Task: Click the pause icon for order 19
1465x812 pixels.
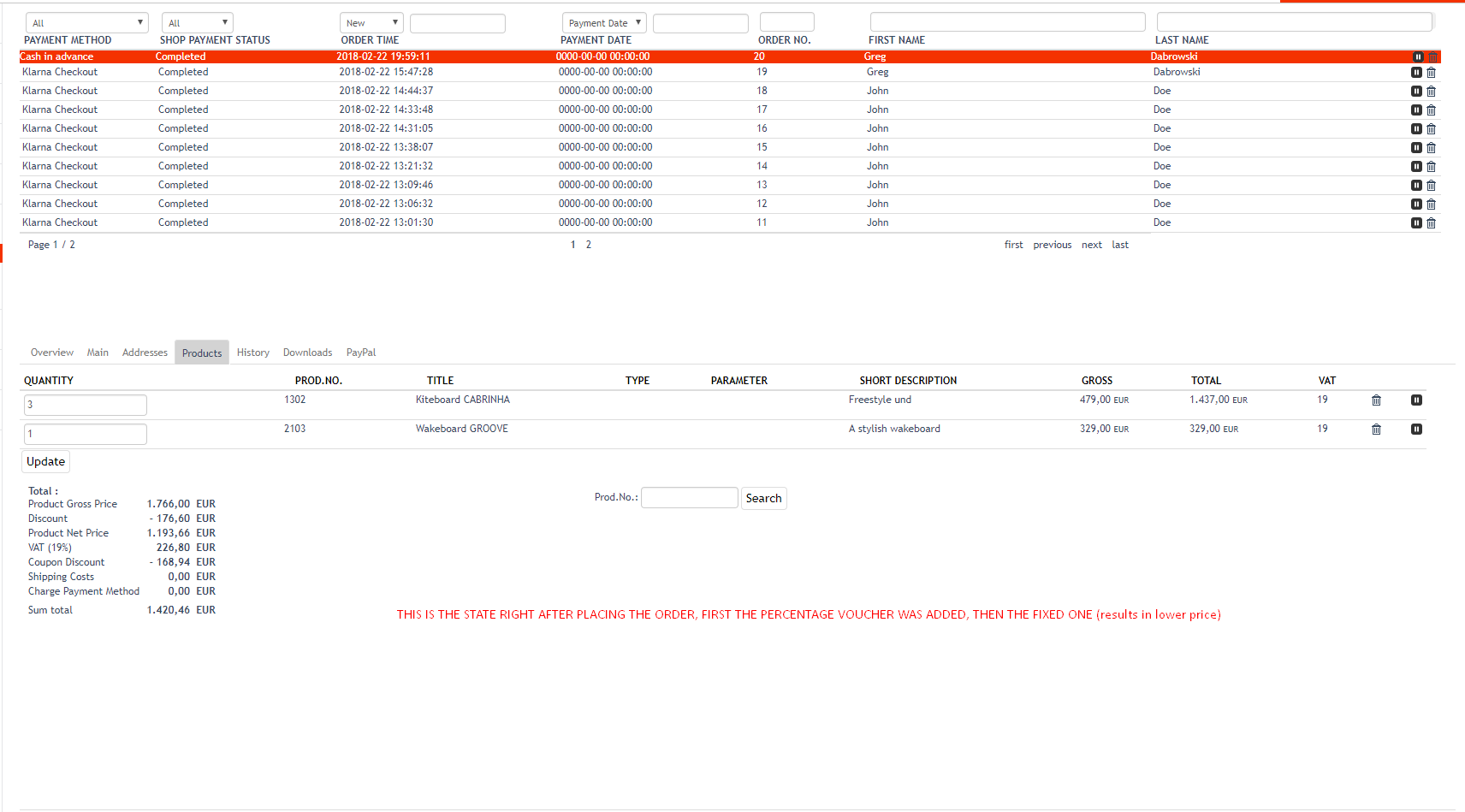Action: click(1416, 73)
